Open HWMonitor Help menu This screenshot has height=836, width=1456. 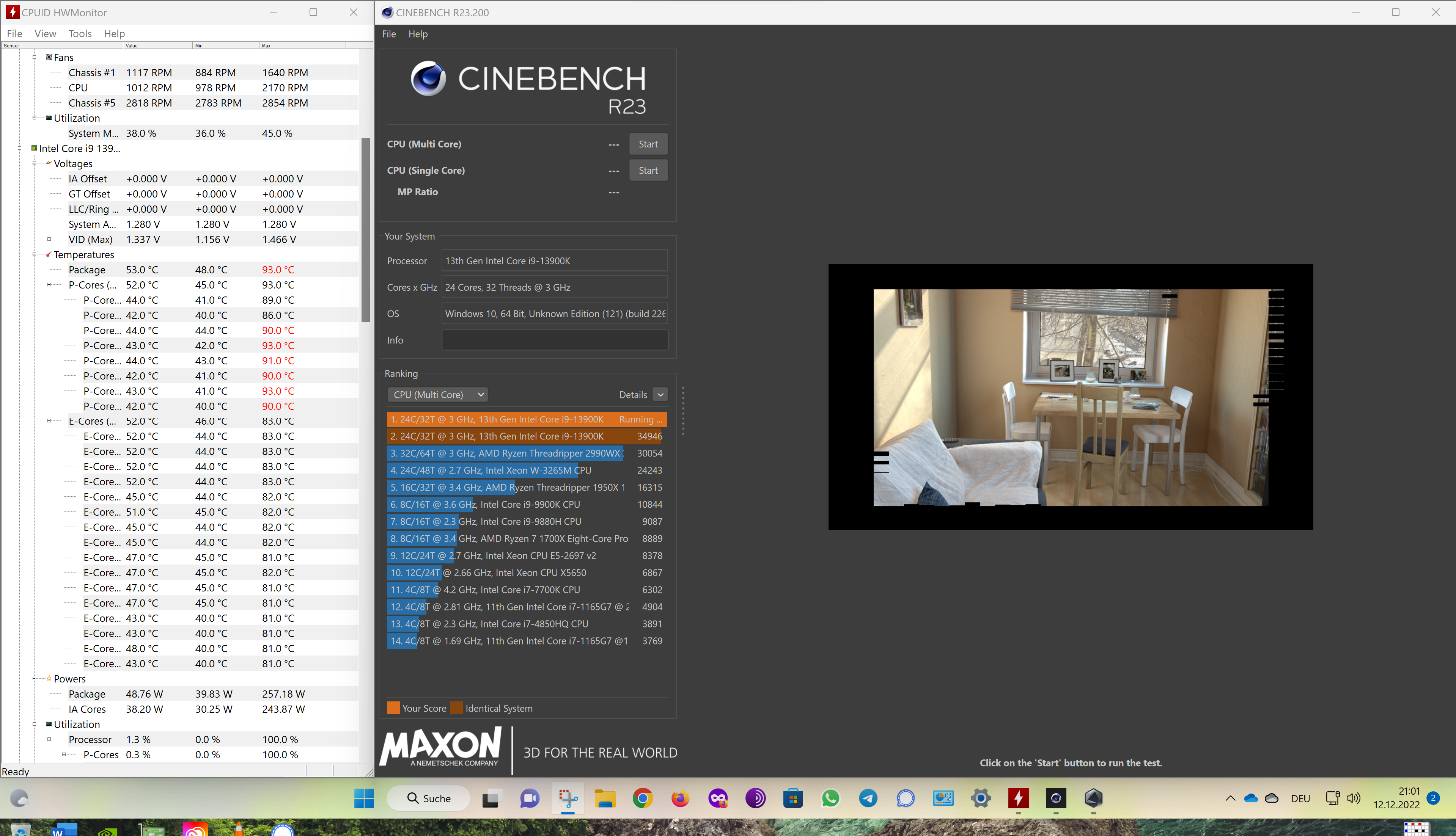[x=114, y=34]
